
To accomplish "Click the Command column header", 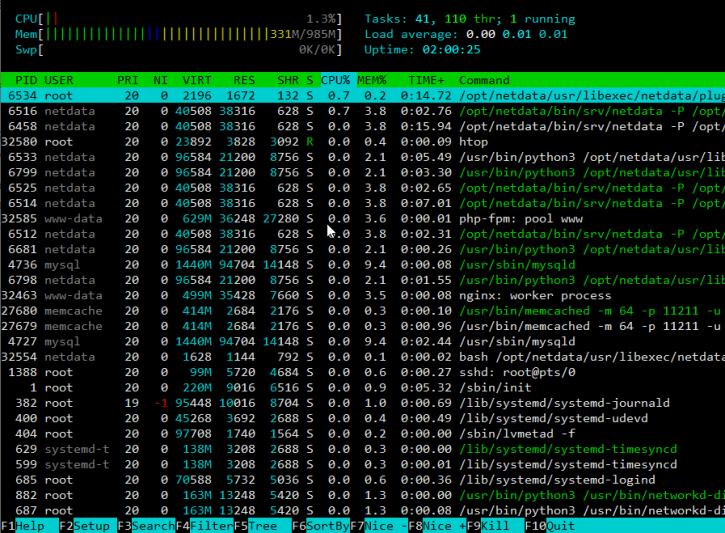I will (x=484, y=79).
